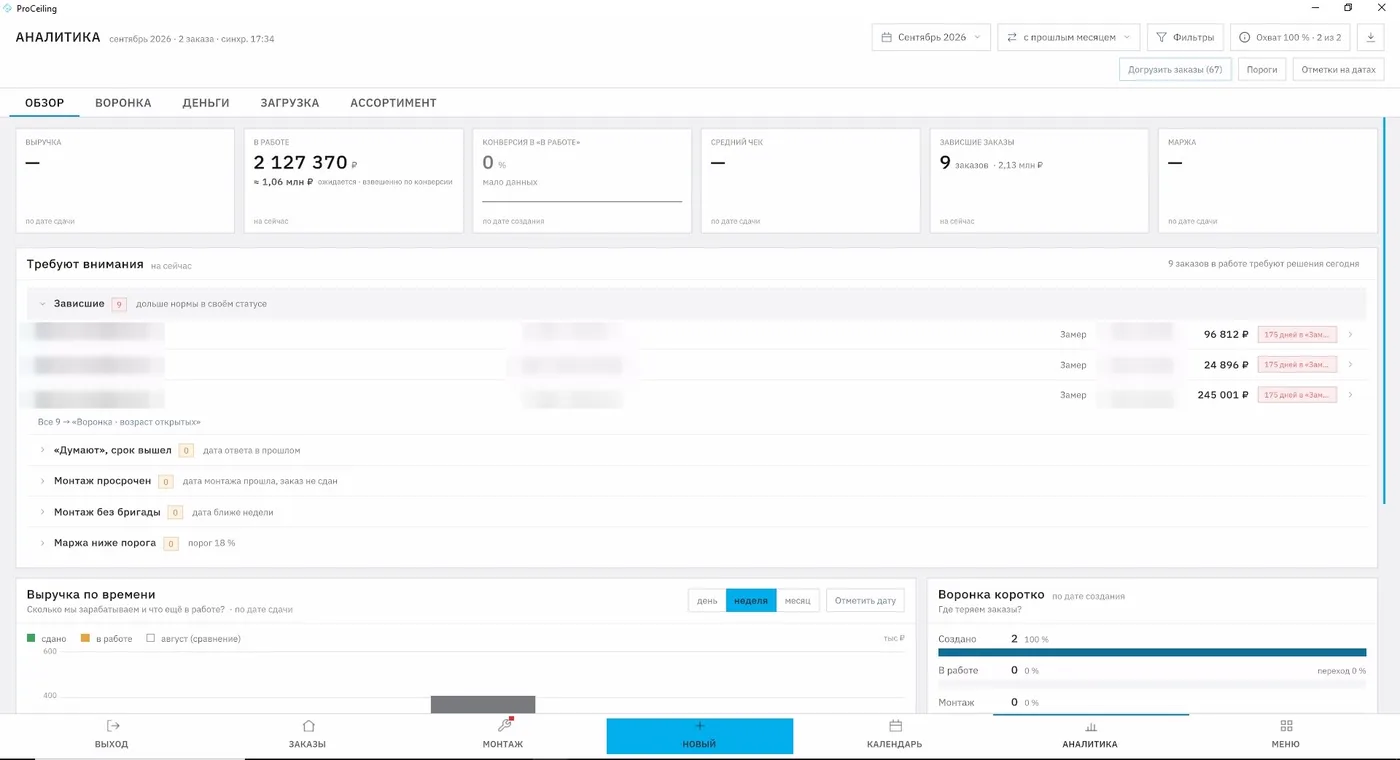Open the Сентябрь 2026 date dropdown
The height and width of the screenshot is (760, 1400).
click(x=931, y=37)
